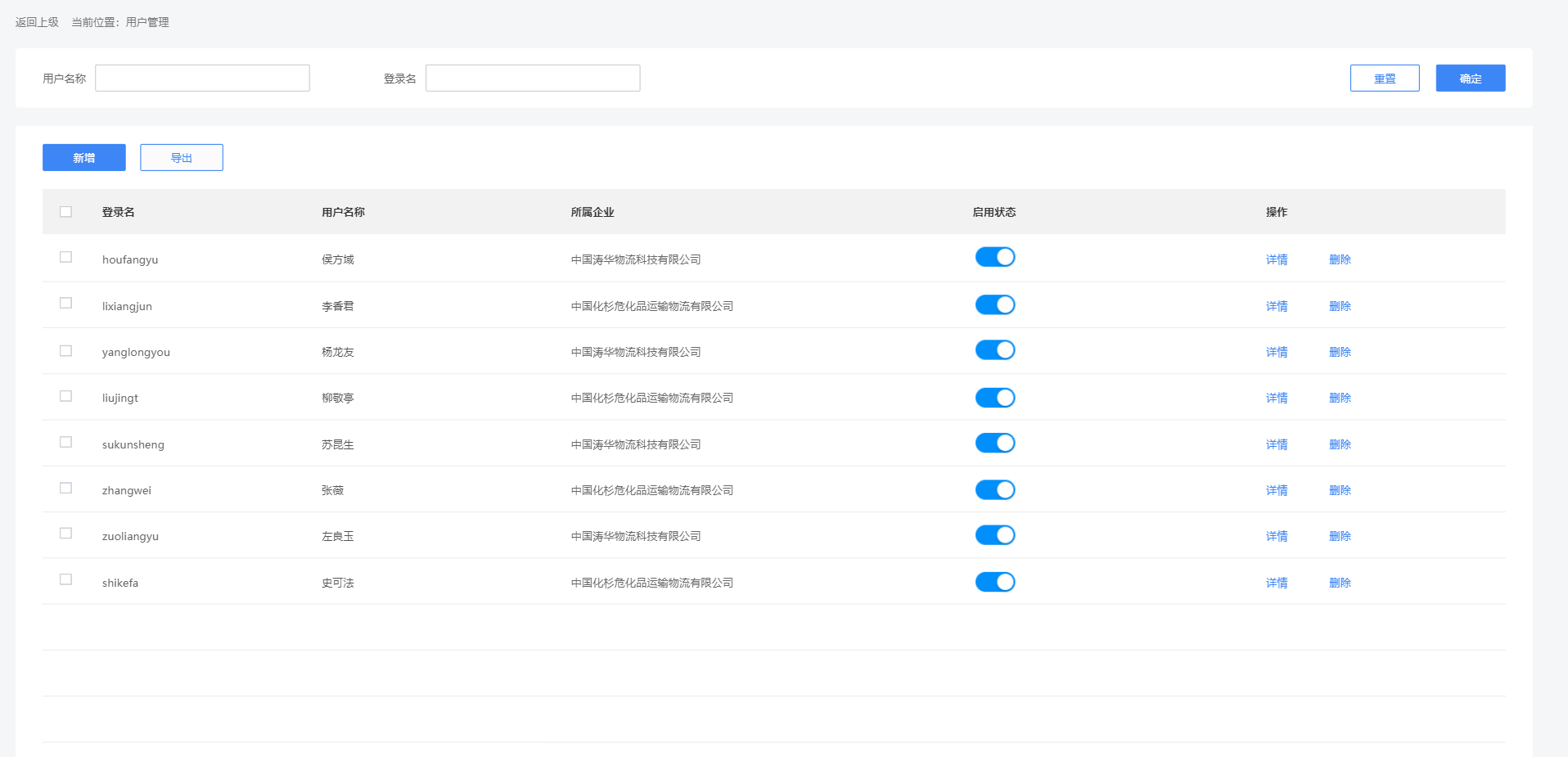Select the checkbox for houfangyu row
Image resolution: width=1568 pixels, height=757 pixels.
[66, 257]
